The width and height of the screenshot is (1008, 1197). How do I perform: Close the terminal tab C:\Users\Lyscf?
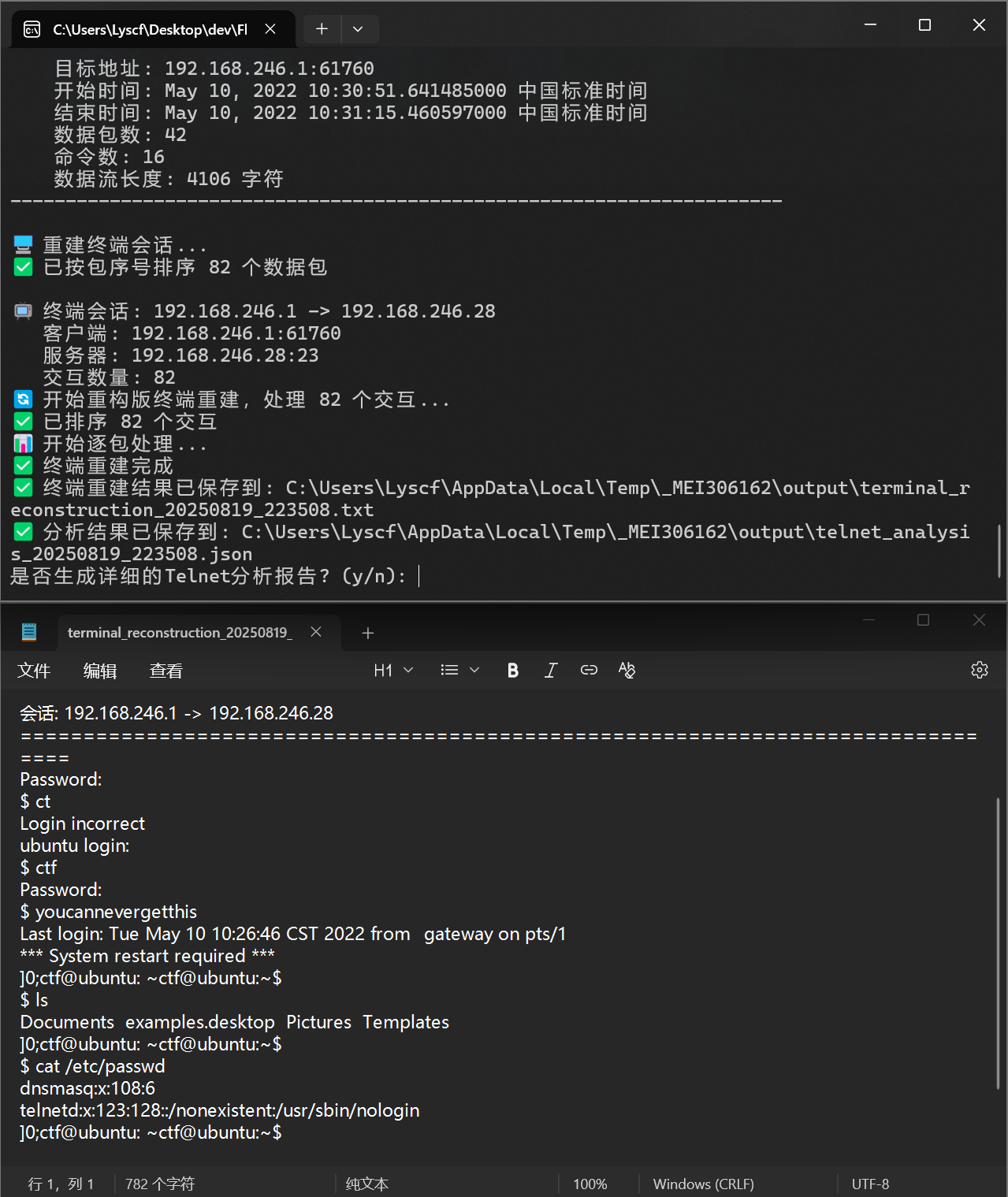click(270, 29)
